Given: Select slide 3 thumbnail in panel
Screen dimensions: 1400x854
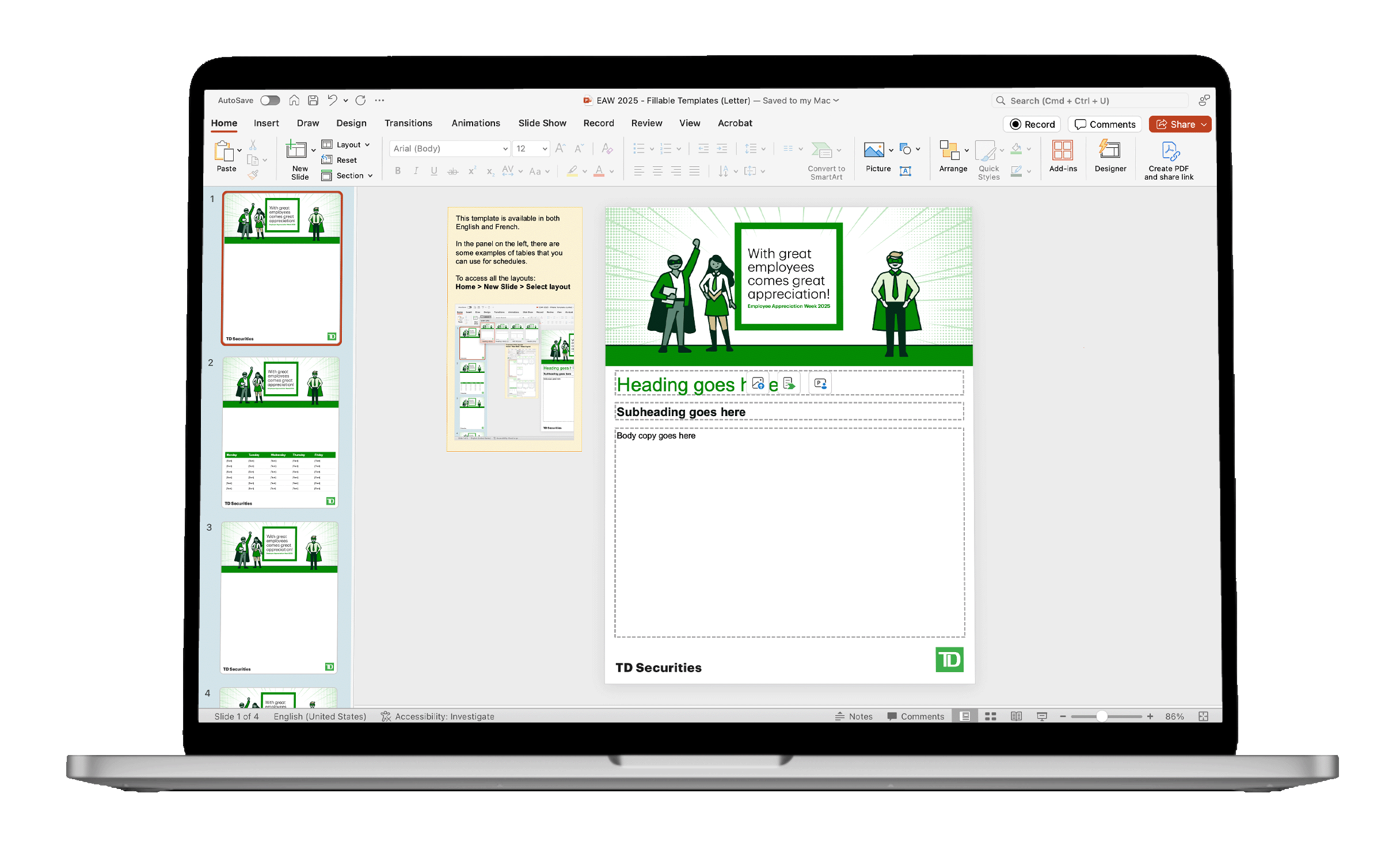Looking at the screenshot, I should coord(279,598).
